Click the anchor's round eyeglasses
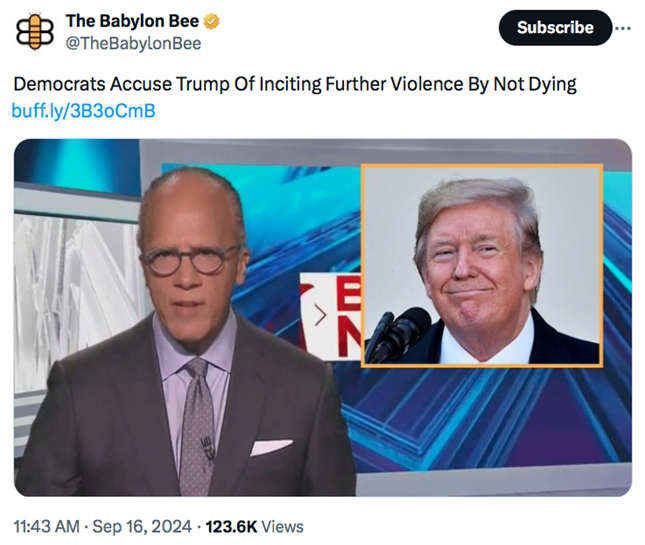The image size is (645, 545). coord(190,260)
